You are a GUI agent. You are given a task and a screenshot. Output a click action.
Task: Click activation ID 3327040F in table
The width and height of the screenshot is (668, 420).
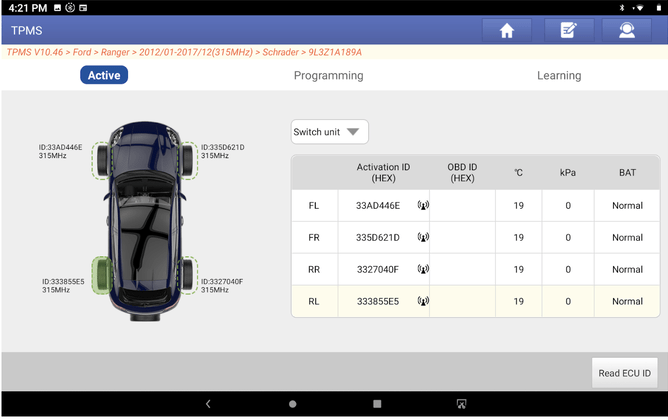(378, 270)
